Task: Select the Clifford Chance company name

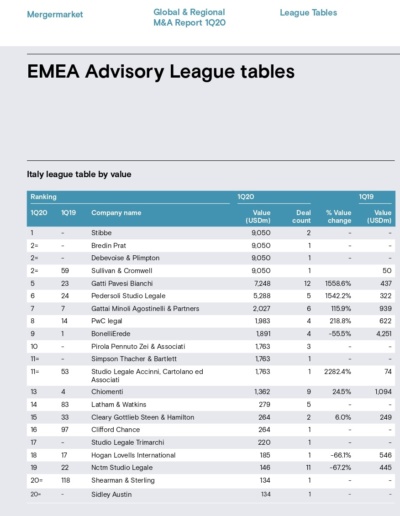Action: click(116, 430)
